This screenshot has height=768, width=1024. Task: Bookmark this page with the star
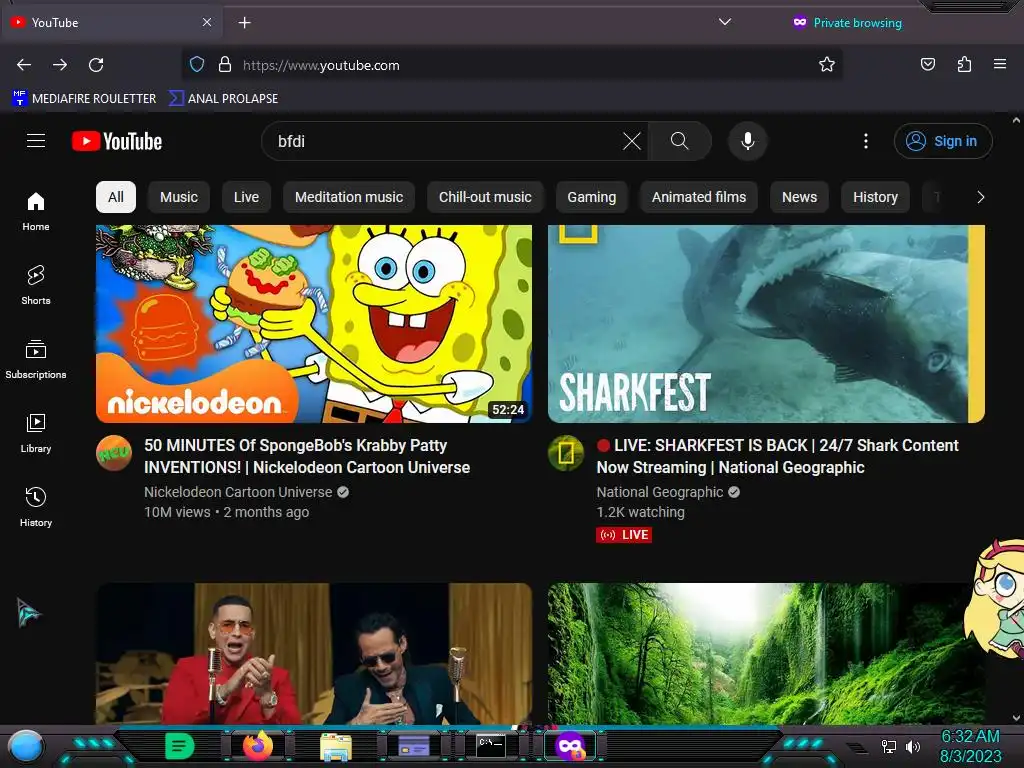click(x=827, y=65)
